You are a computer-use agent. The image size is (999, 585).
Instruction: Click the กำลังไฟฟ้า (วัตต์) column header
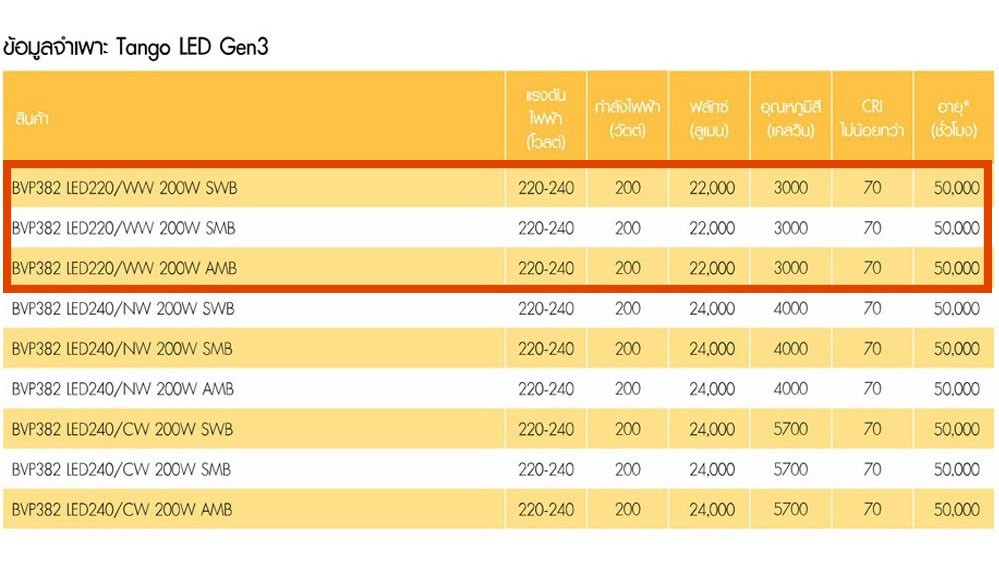pyautogui.click(x=628, y=116)
